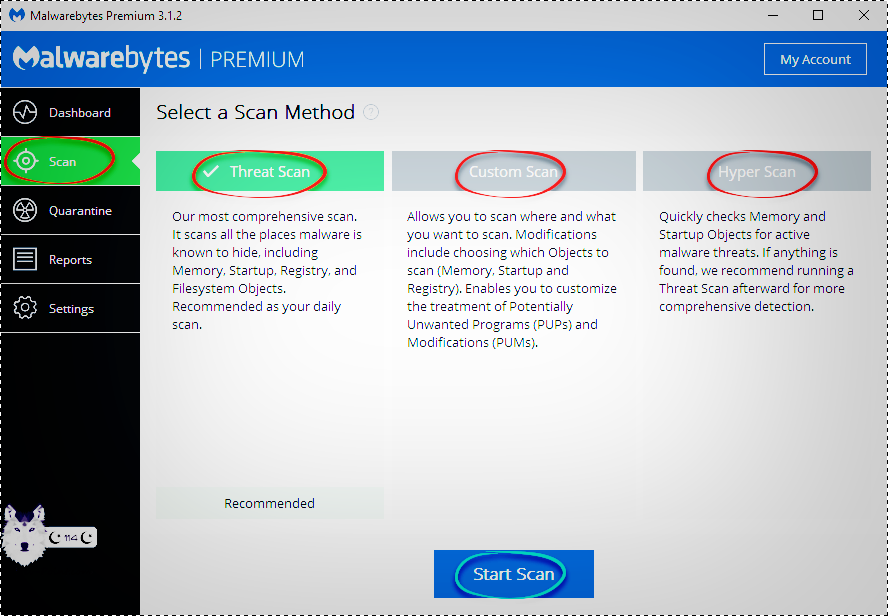Select the Threat Scan method
The image size is (888, 616).
[x=269, y=171]
